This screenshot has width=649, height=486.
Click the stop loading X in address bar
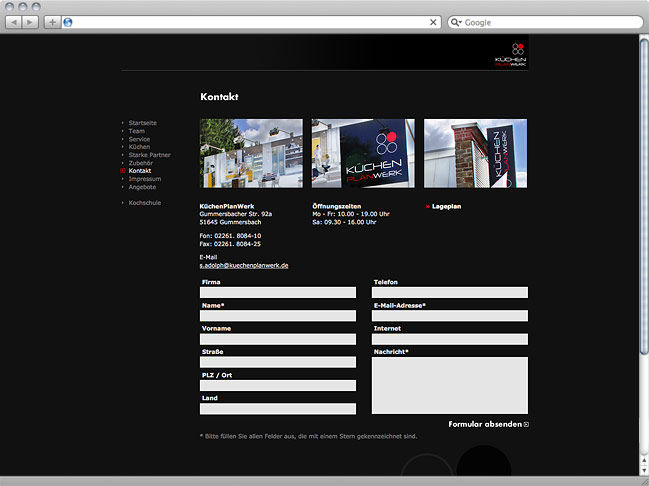coord(433,22)
